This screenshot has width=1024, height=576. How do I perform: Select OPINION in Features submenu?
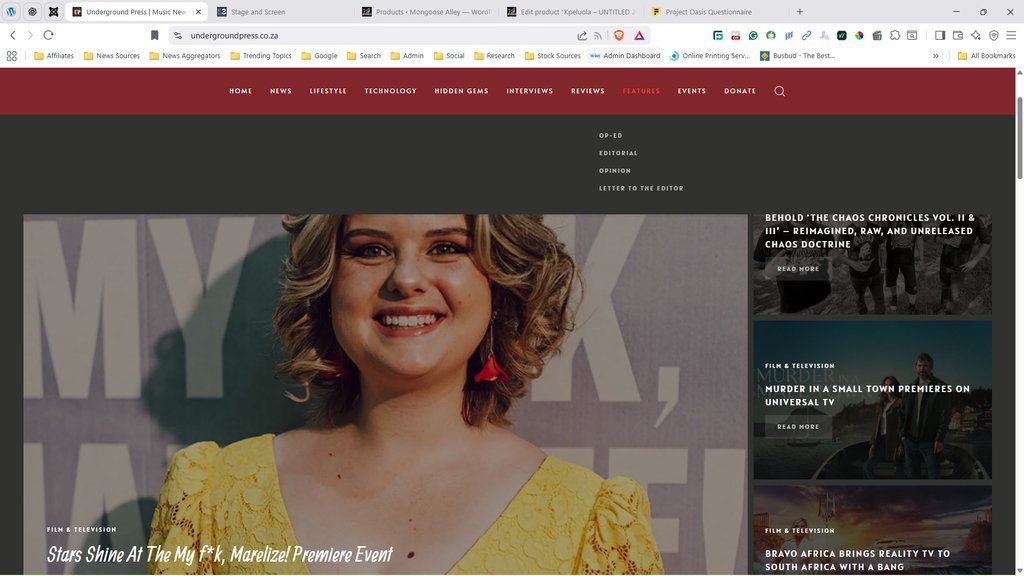(615, 170)
